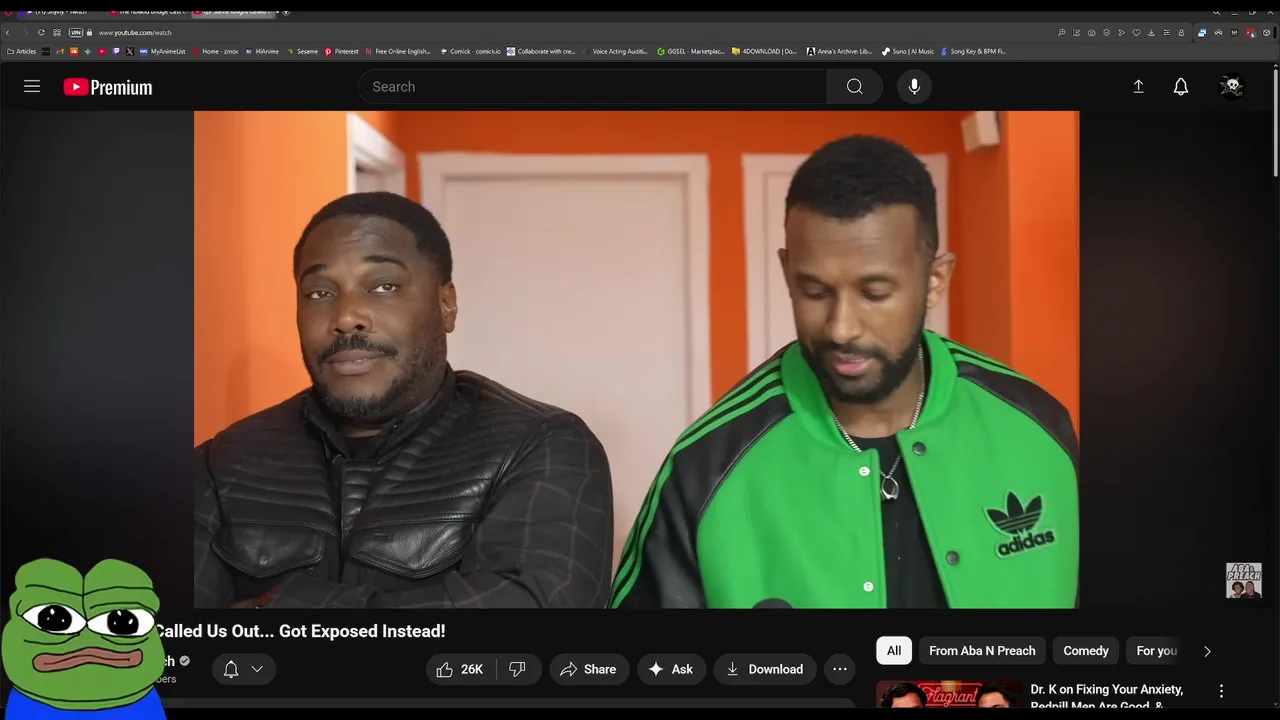Click the search magnifier button
This screenshot has height=720, width=1280.
pyautogui.click(x=854, y=87)
